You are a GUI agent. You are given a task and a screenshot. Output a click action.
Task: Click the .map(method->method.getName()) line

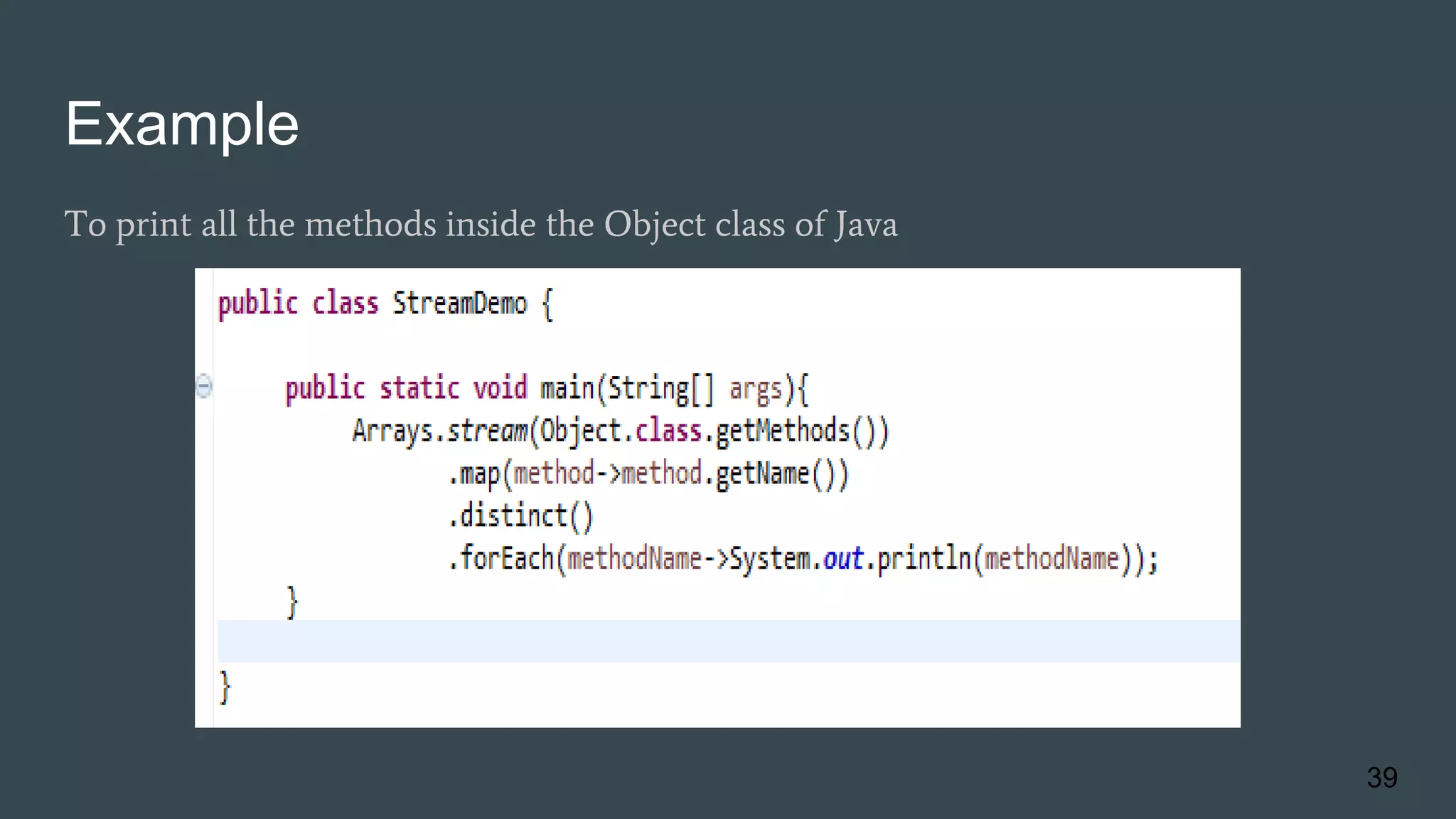click(648, 474)
